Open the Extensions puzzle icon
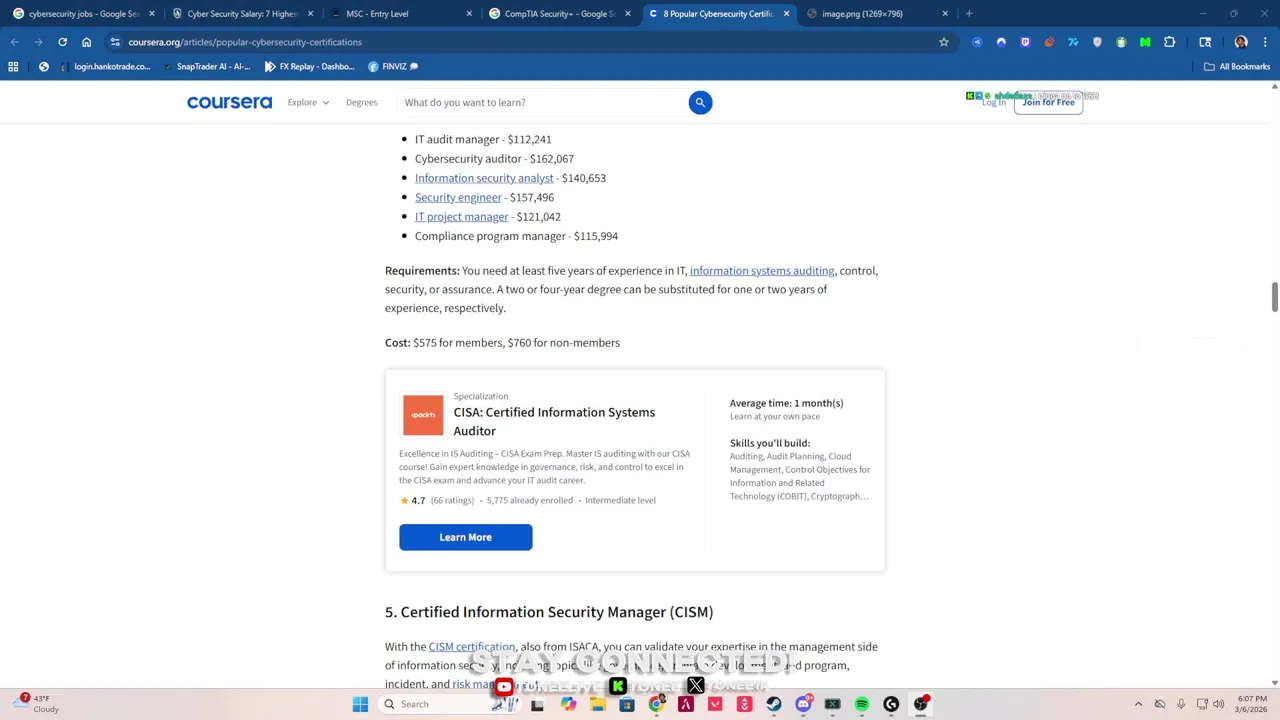 1169,42
